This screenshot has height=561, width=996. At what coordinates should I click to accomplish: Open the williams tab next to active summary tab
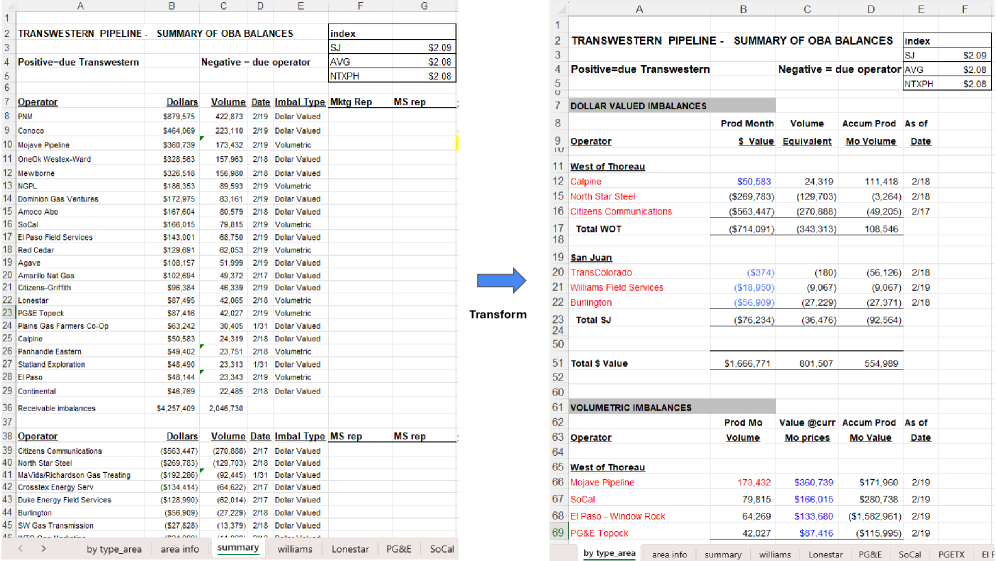(x=295, y=549)
